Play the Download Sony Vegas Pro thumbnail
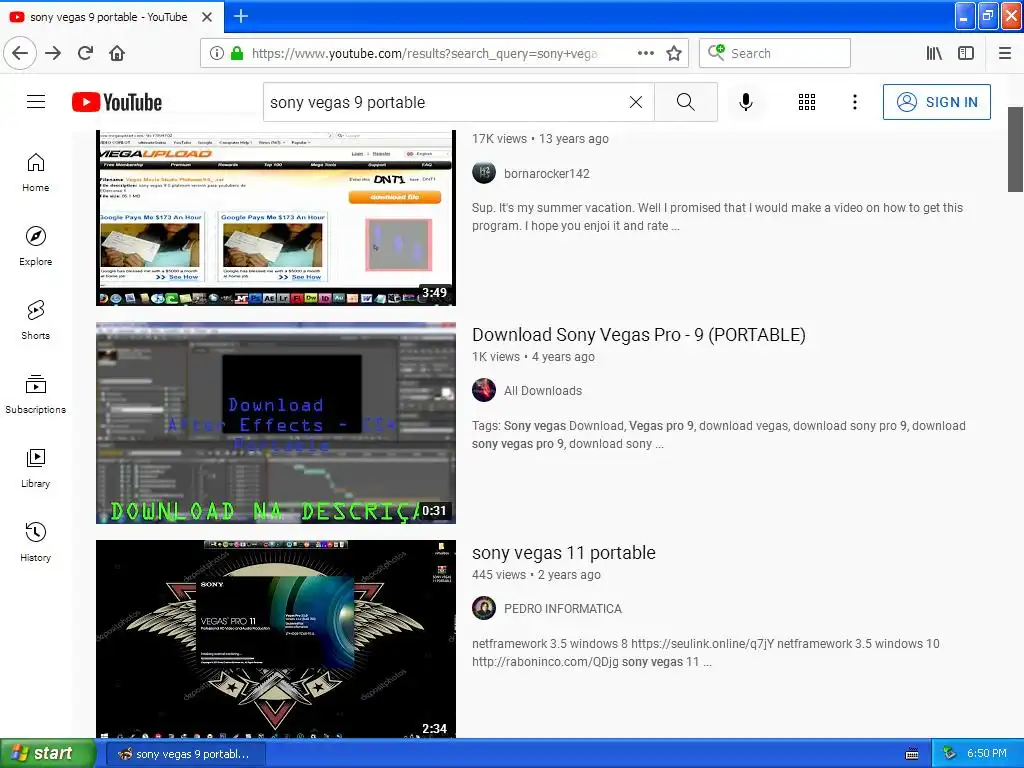1024x768 pixels. point(276,423)
